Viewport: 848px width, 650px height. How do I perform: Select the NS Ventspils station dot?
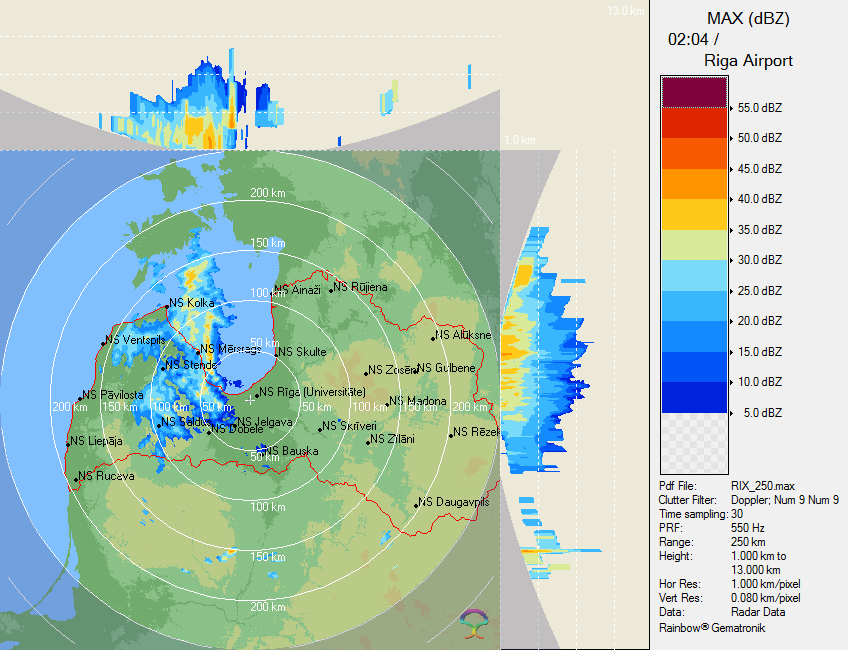pos(104,343)
